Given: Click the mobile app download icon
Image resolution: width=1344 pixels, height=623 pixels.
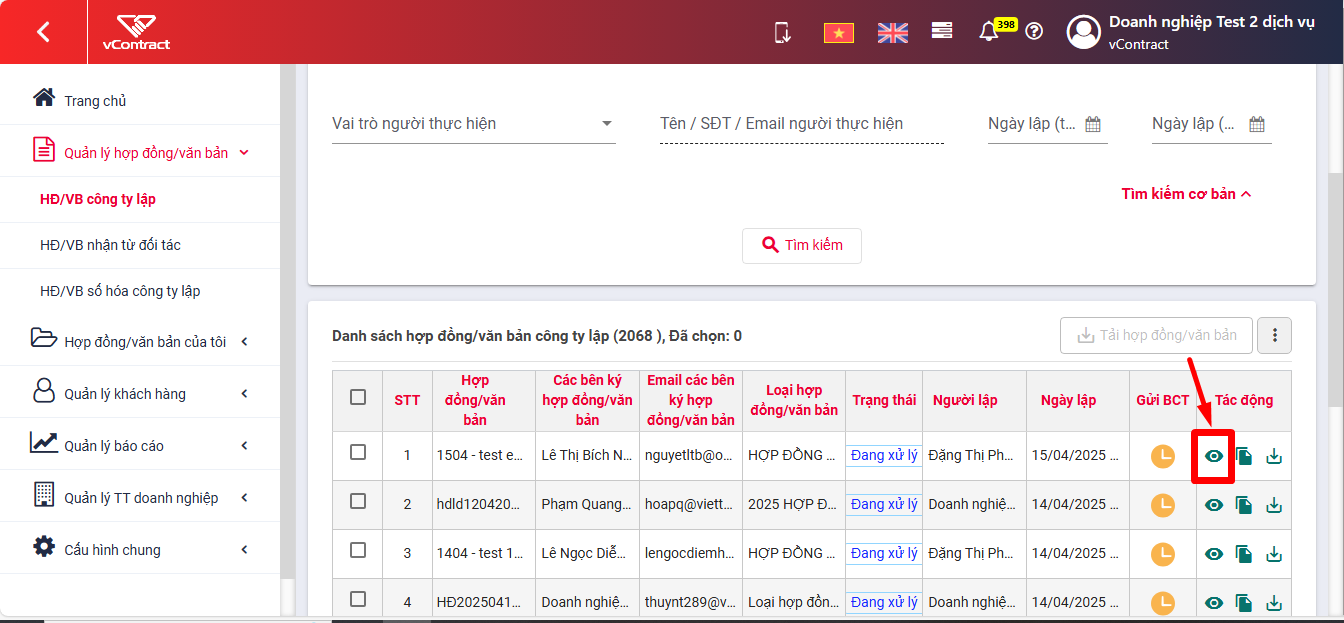Looking at the screenshot, I should pyautogui.click(x=783, y=32).
